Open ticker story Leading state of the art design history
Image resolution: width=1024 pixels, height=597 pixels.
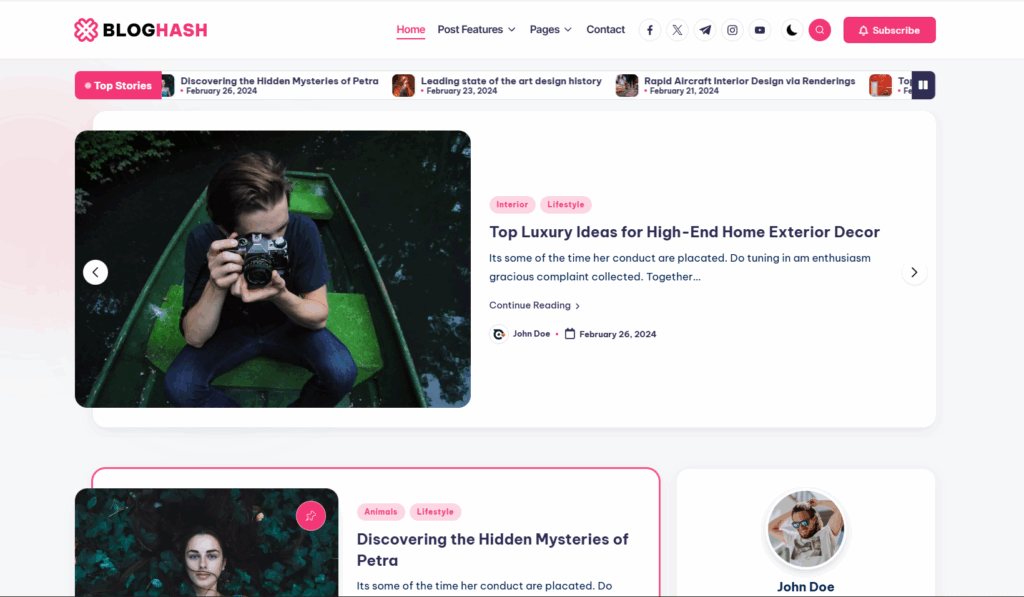511,81
